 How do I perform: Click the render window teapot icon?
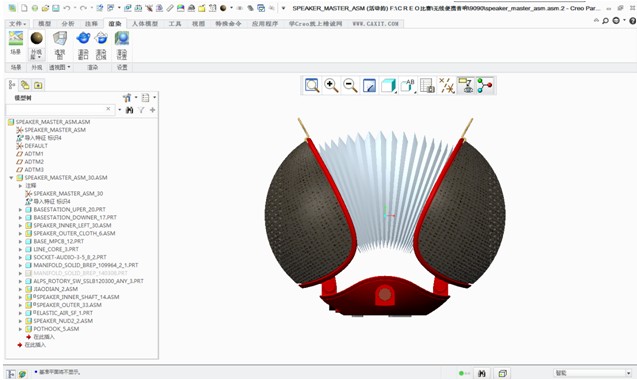pyautogui.click(x=83, y=39)
